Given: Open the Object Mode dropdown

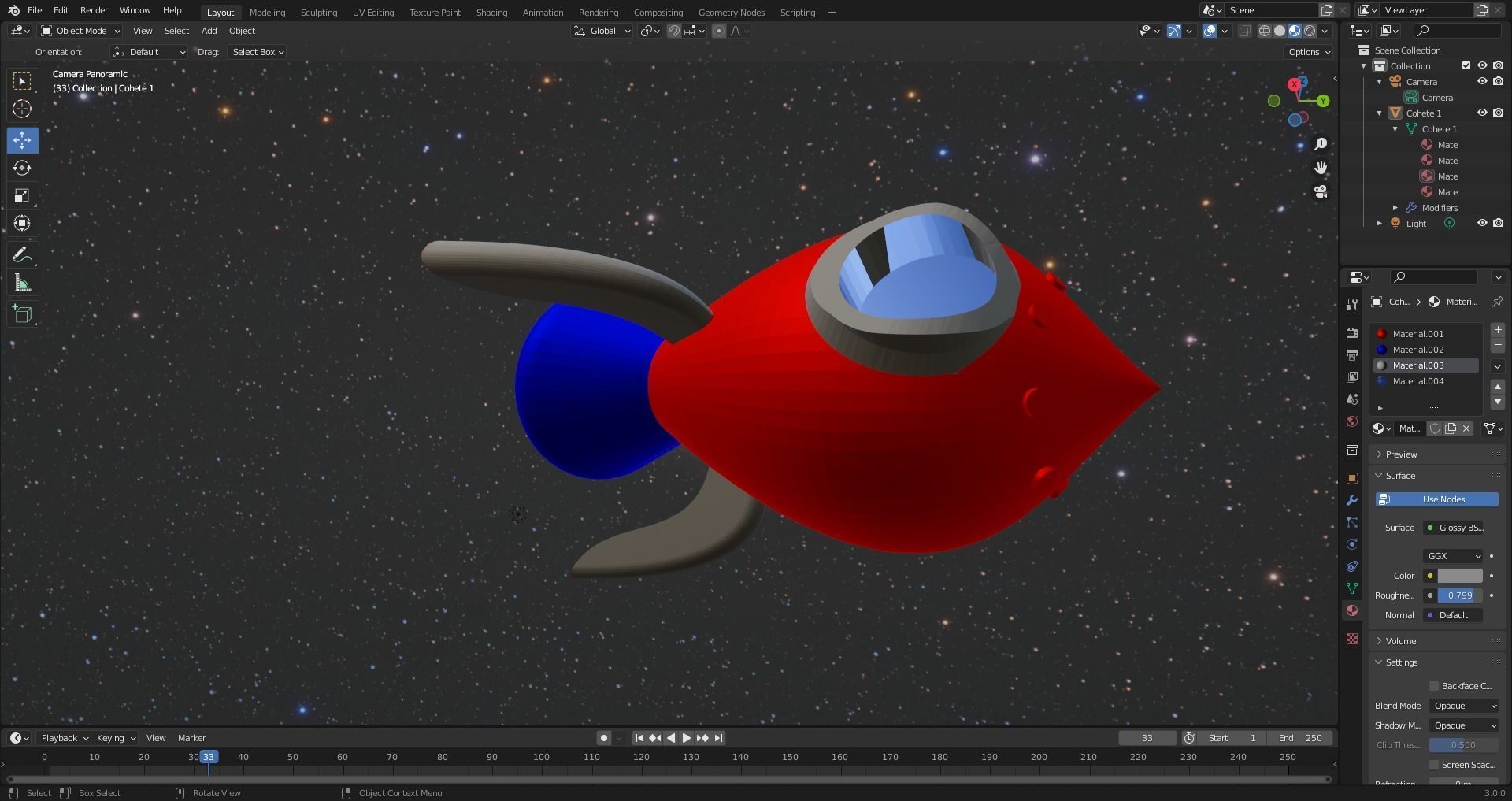Looking at the screenshot, I should click(x=79, y=31).
